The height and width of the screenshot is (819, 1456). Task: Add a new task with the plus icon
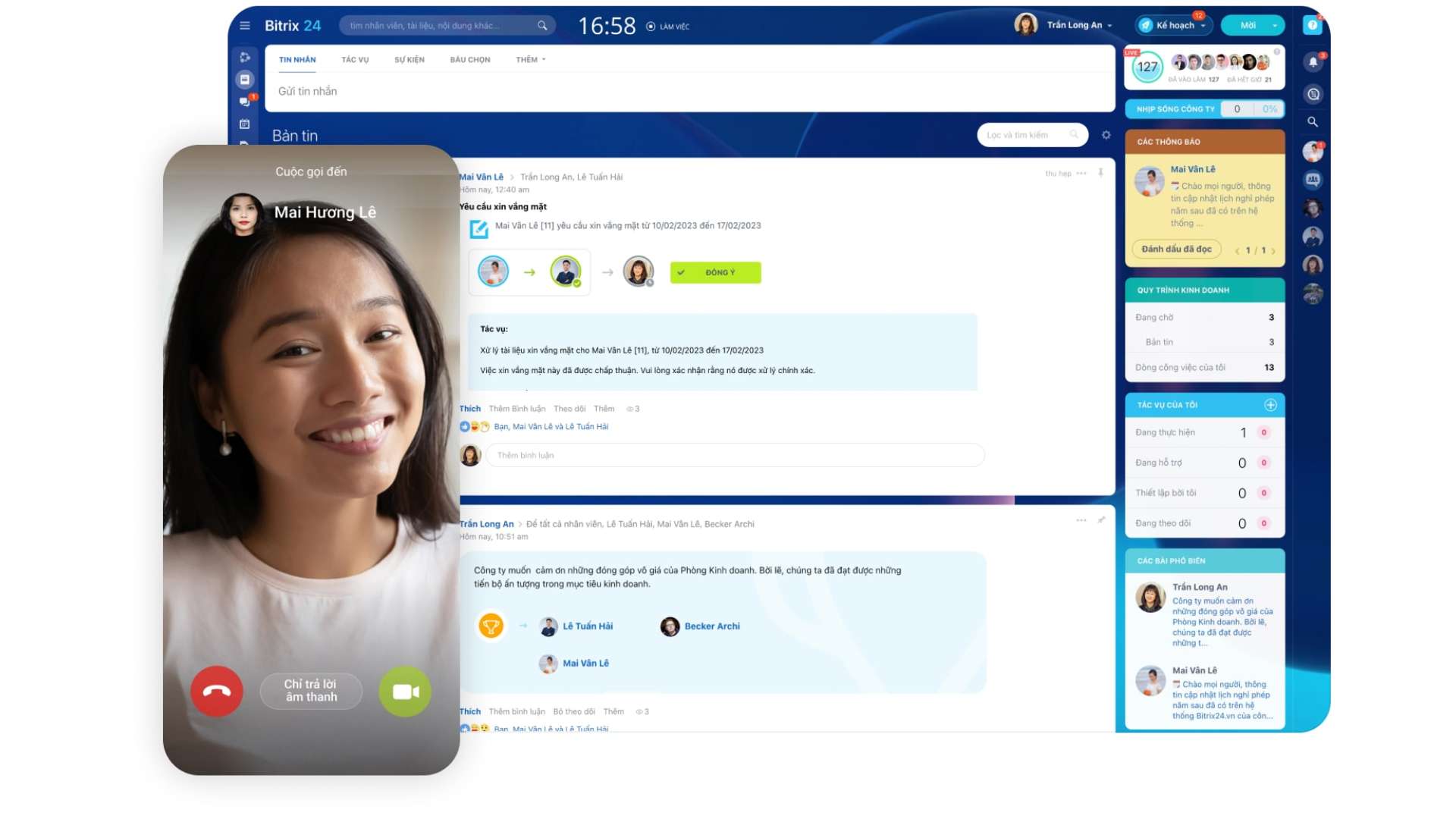click(x=1270, y=405)
